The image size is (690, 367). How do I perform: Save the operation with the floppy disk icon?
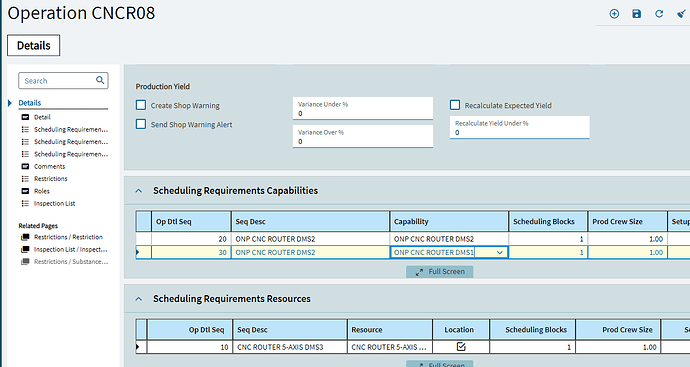tap(636, 14)
